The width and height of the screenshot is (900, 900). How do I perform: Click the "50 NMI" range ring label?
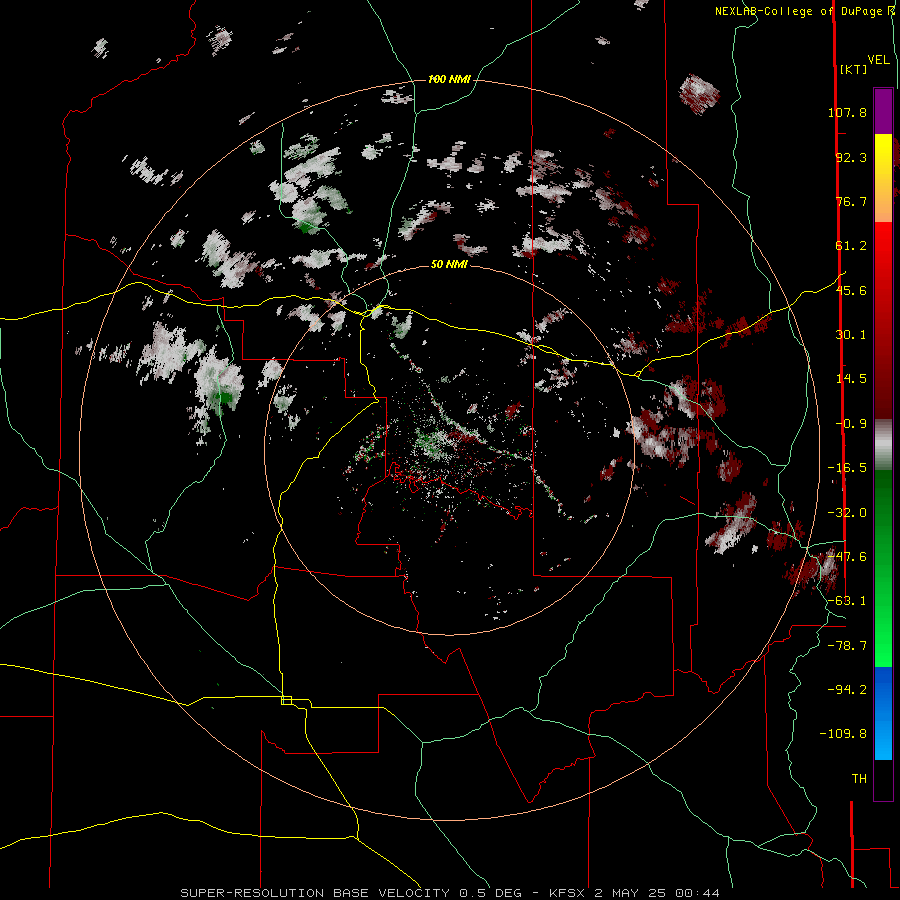pos(449,265)
